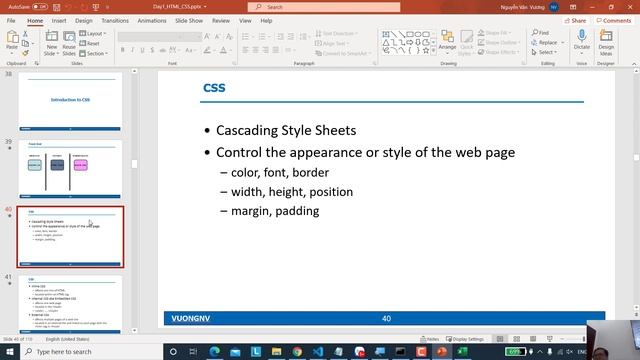Screen dimensions: 640x360
Task: Open the Text Direction dropdown
Action: click(x=336, y=33)
